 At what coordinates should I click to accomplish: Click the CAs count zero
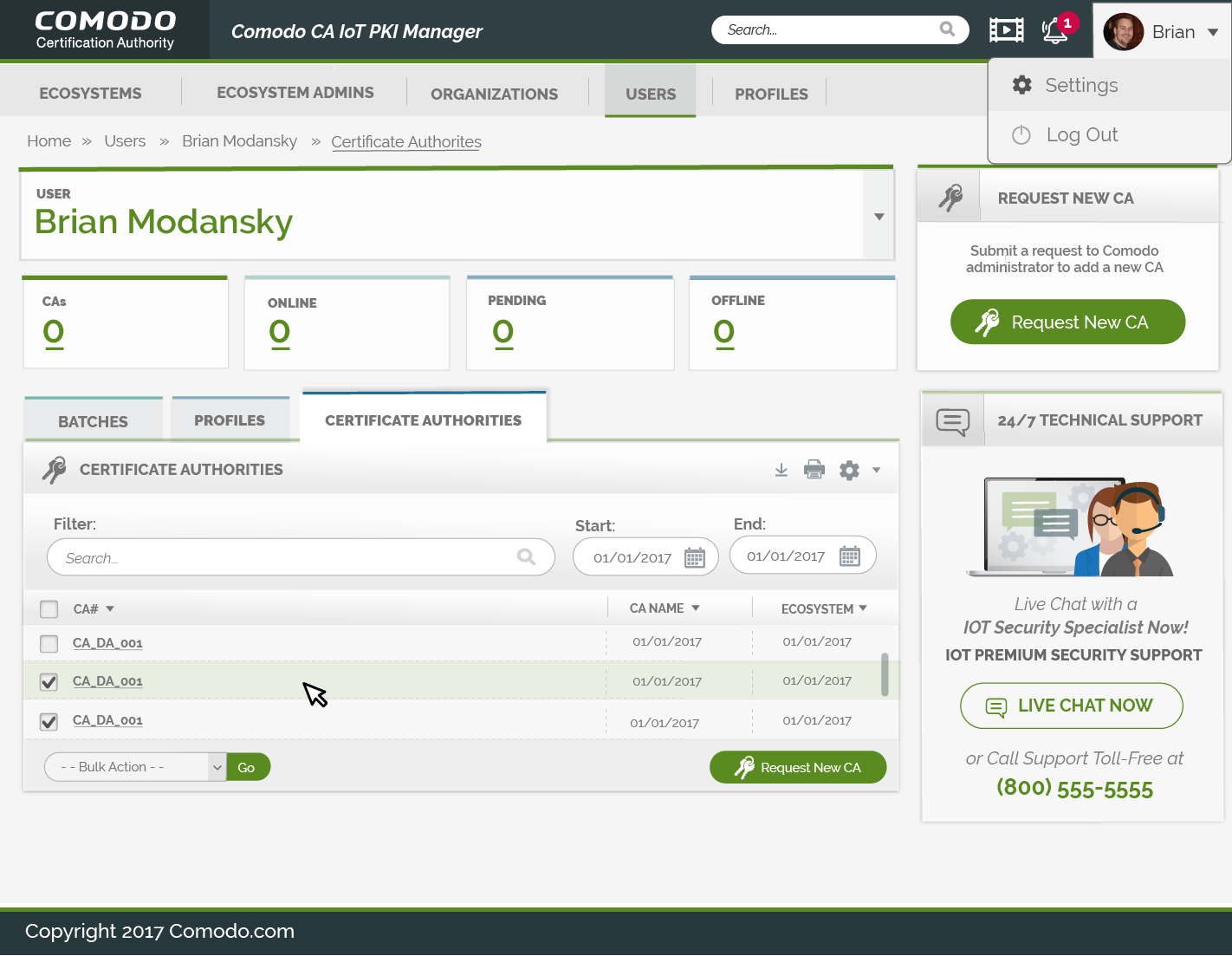(54, 332)
